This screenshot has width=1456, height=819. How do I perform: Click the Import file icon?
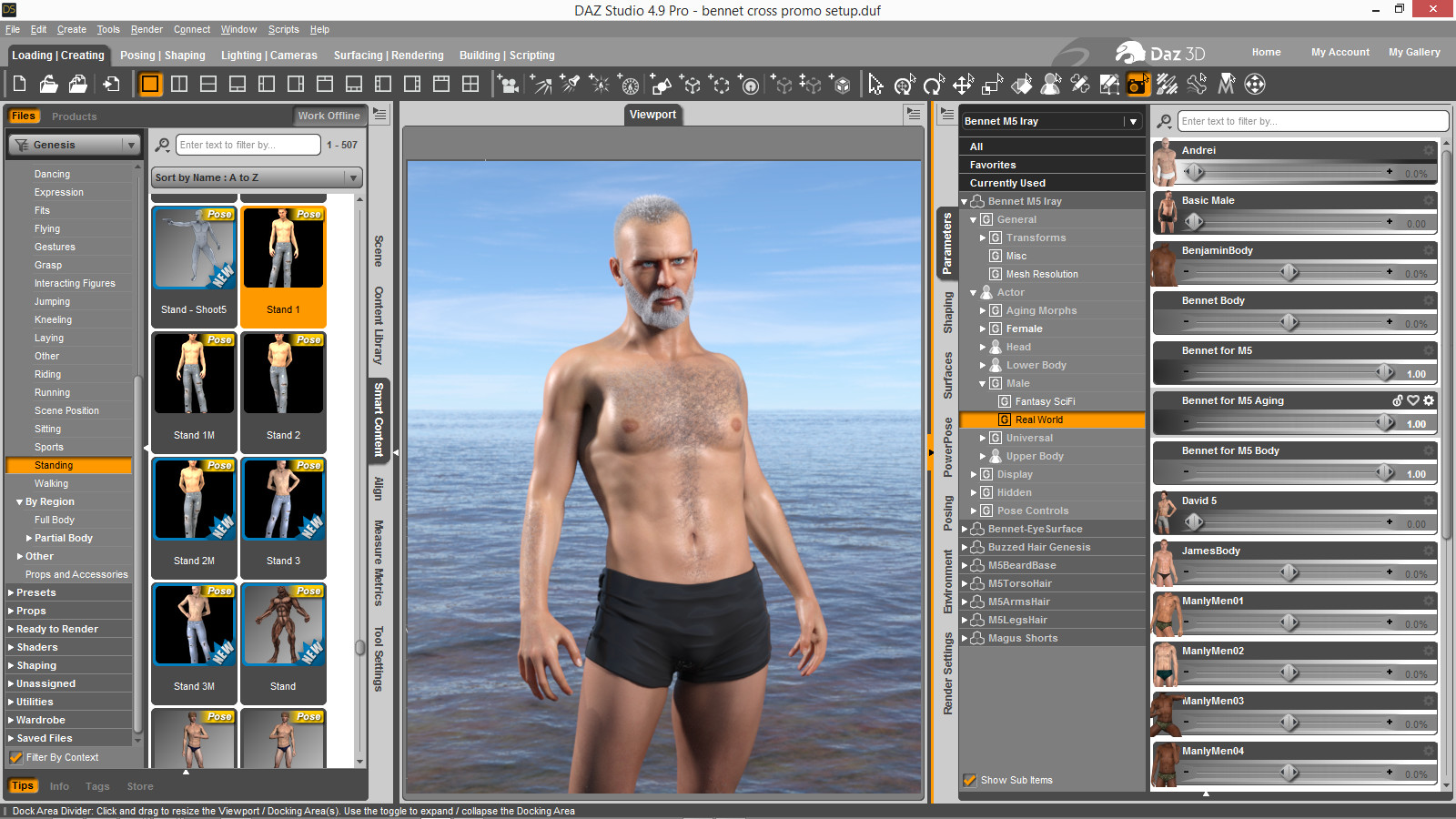111,85
